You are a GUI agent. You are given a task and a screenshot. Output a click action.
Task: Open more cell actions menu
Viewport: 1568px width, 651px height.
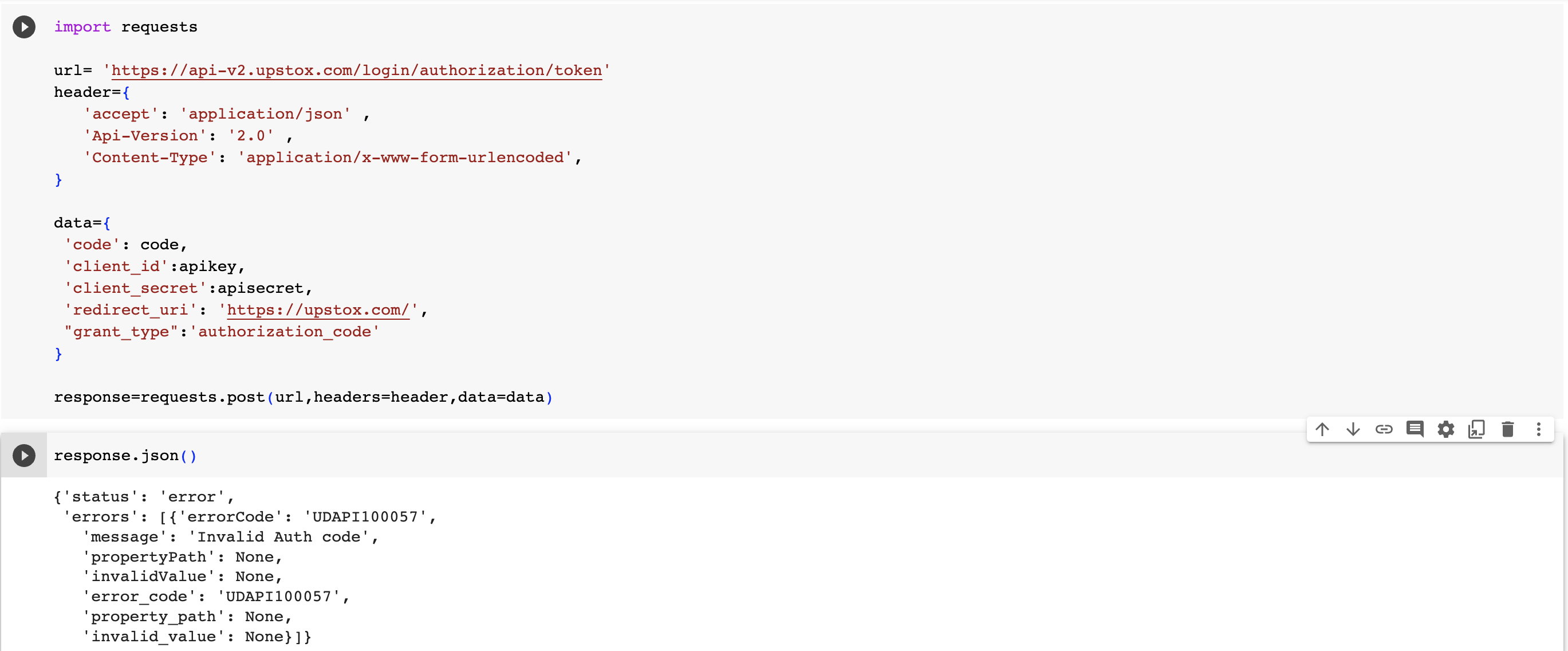1539,429
